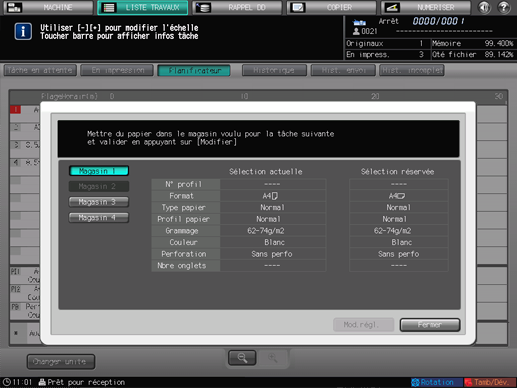
Task: Open Hist. incomplet tab
Action: point(412,70)
